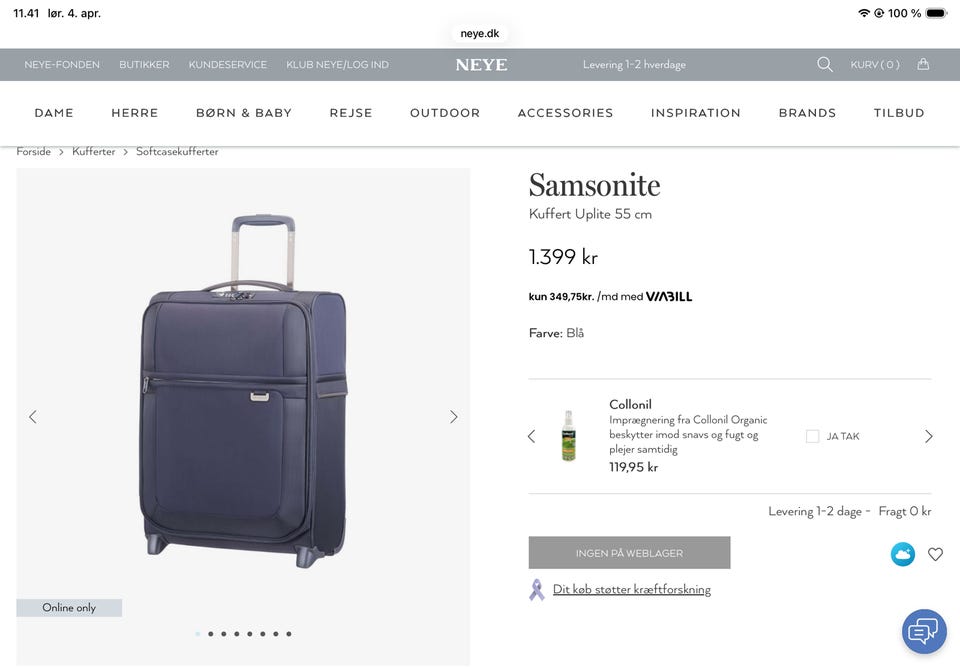Add product to wishlist heart icon
Image resolution: width=960 pixels, height=667 pixels.
pos(935,554)
